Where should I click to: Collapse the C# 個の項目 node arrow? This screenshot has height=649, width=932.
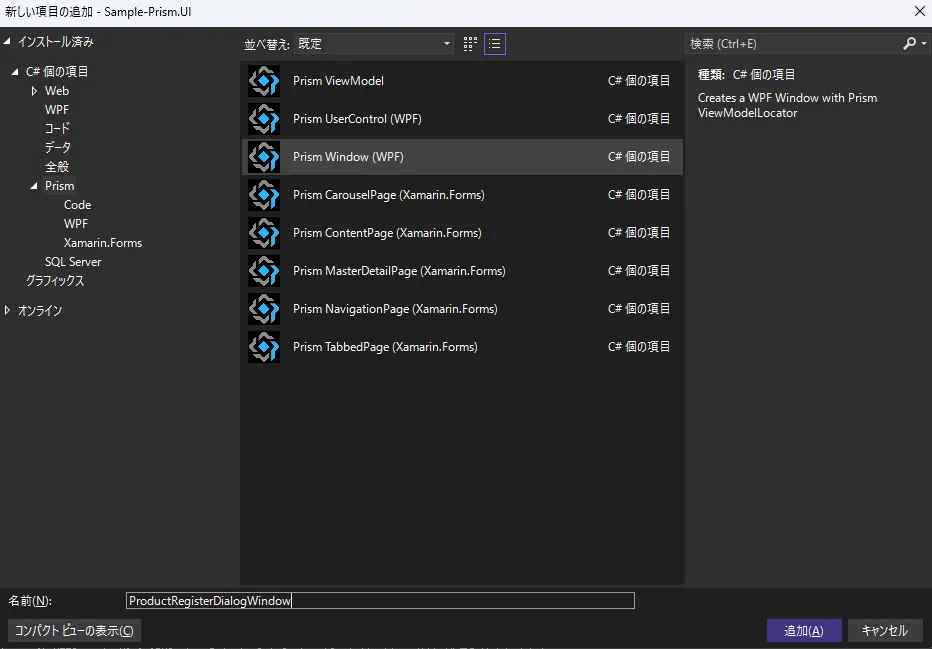(x=15, y=72)
